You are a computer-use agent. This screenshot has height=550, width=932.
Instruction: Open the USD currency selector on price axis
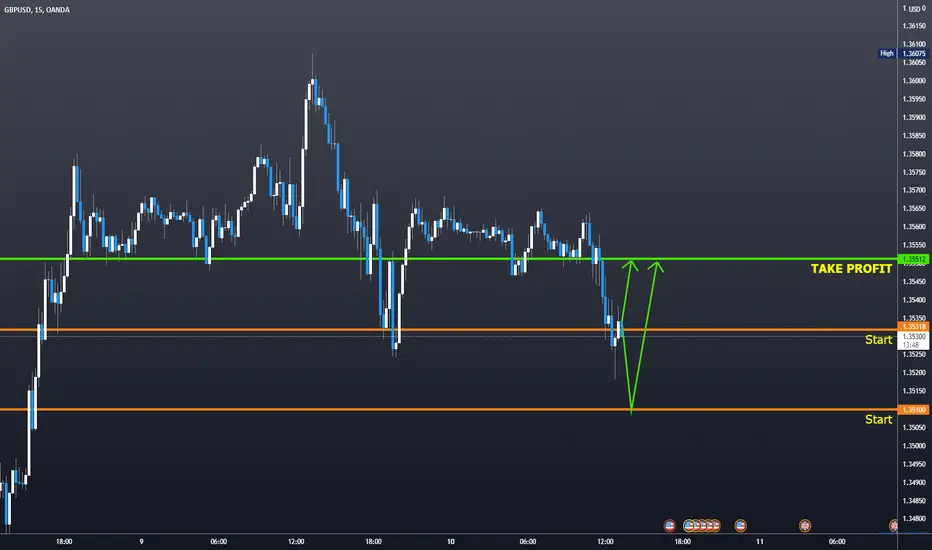pos(916,9)
